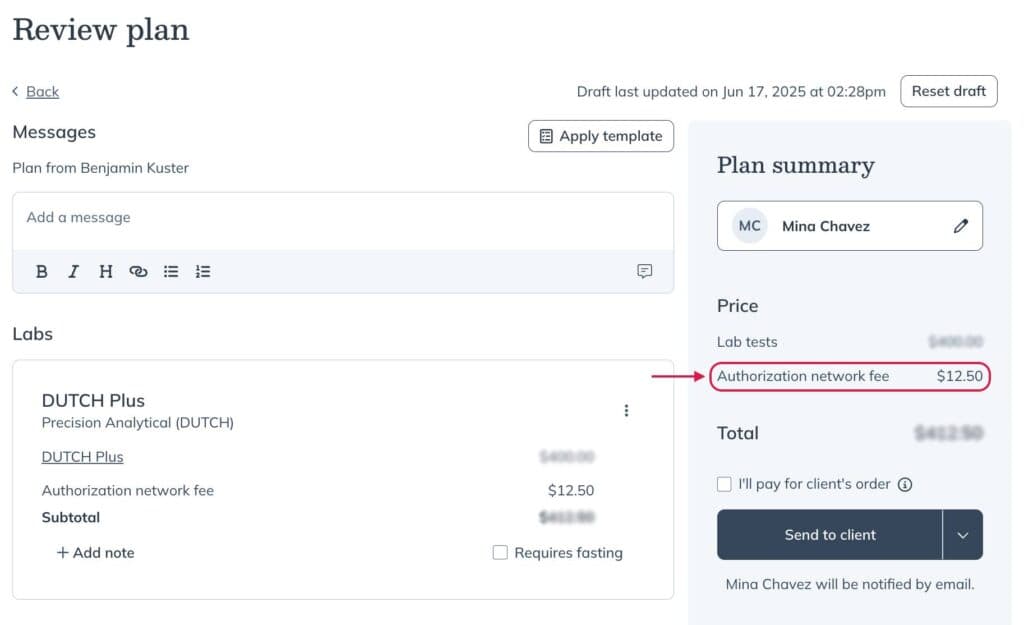Send the plan to client
1024x625 pixels.
(829, 535)
